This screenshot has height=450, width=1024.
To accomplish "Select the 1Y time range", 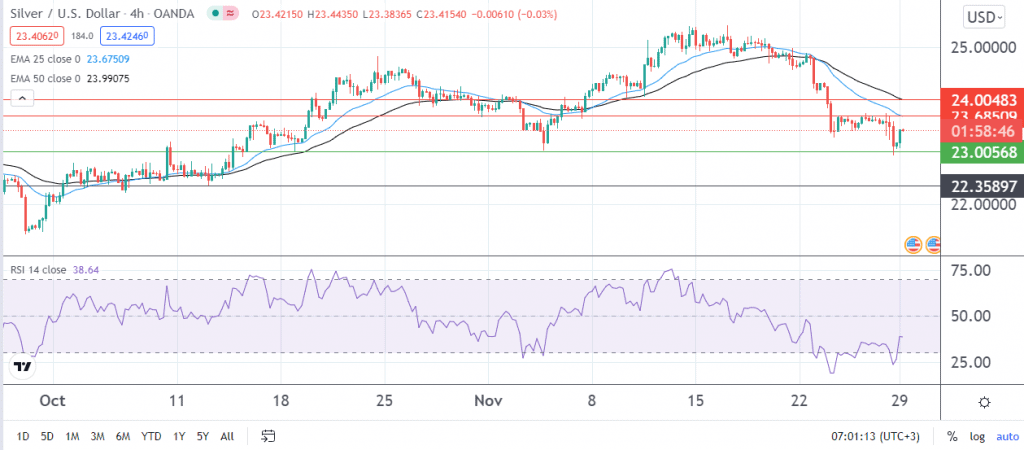I will click(x=178, y=436).
